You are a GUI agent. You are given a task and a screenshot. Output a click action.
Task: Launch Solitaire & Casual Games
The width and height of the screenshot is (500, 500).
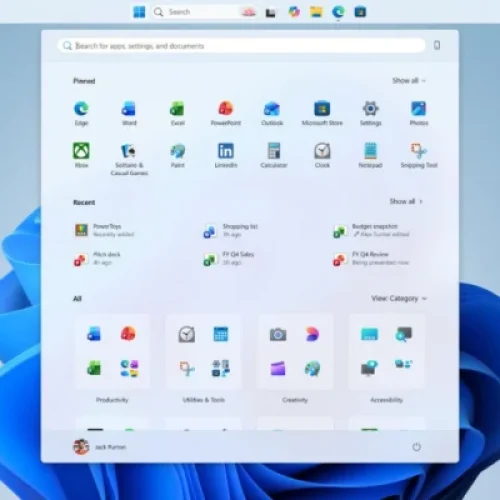[129, 159]
